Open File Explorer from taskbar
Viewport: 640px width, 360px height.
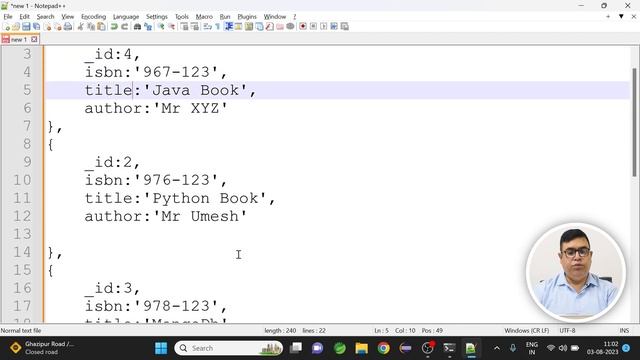(x=361, y=348)
